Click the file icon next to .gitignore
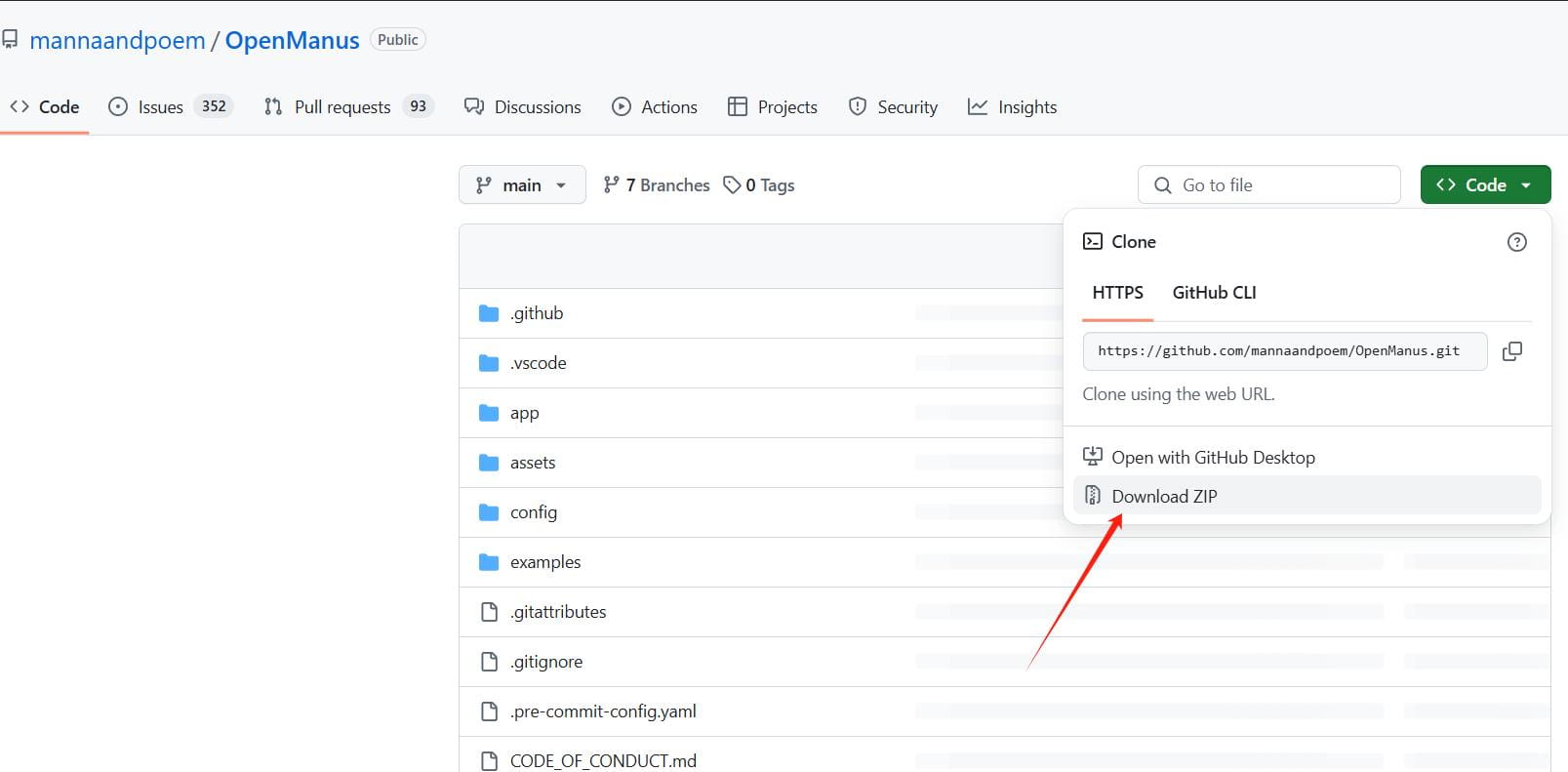This screenshot has height=772, width=1568. click(x=490, y=662)
